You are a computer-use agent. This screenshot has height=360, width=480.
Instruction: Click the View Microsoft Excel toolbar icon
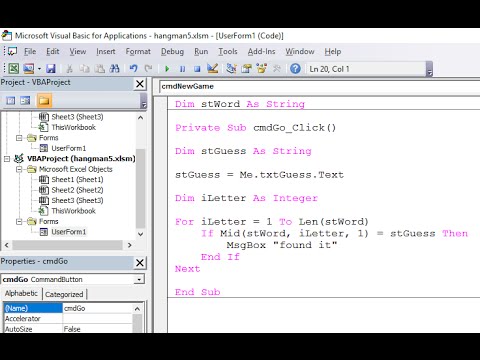14,69
